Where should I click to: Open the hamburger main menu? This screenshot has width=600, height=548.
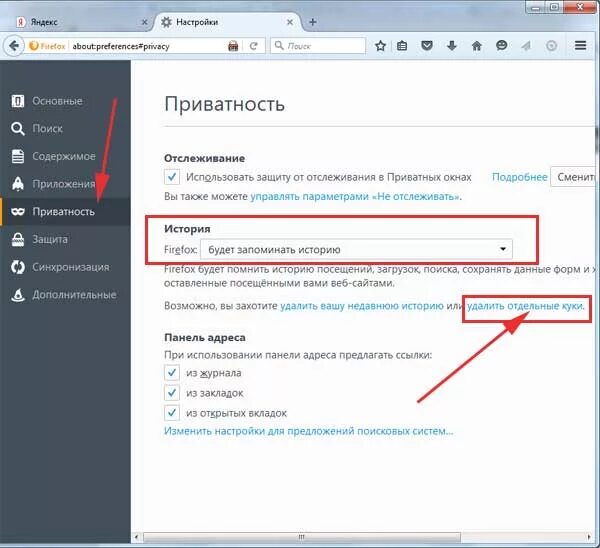580,46
